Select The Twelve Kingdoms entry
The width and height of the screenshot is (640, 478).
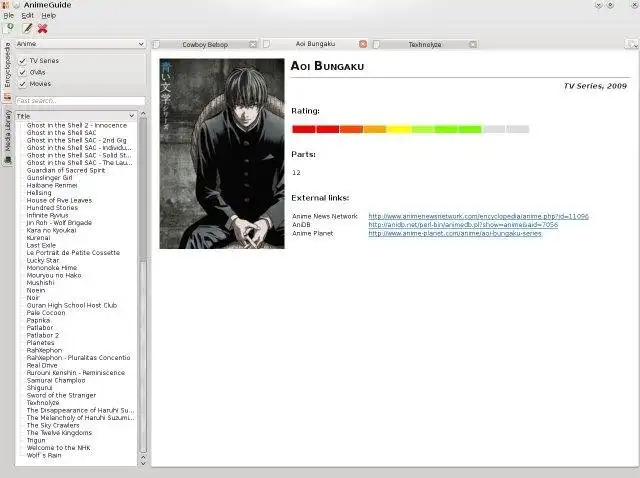(x=59, y=433)
